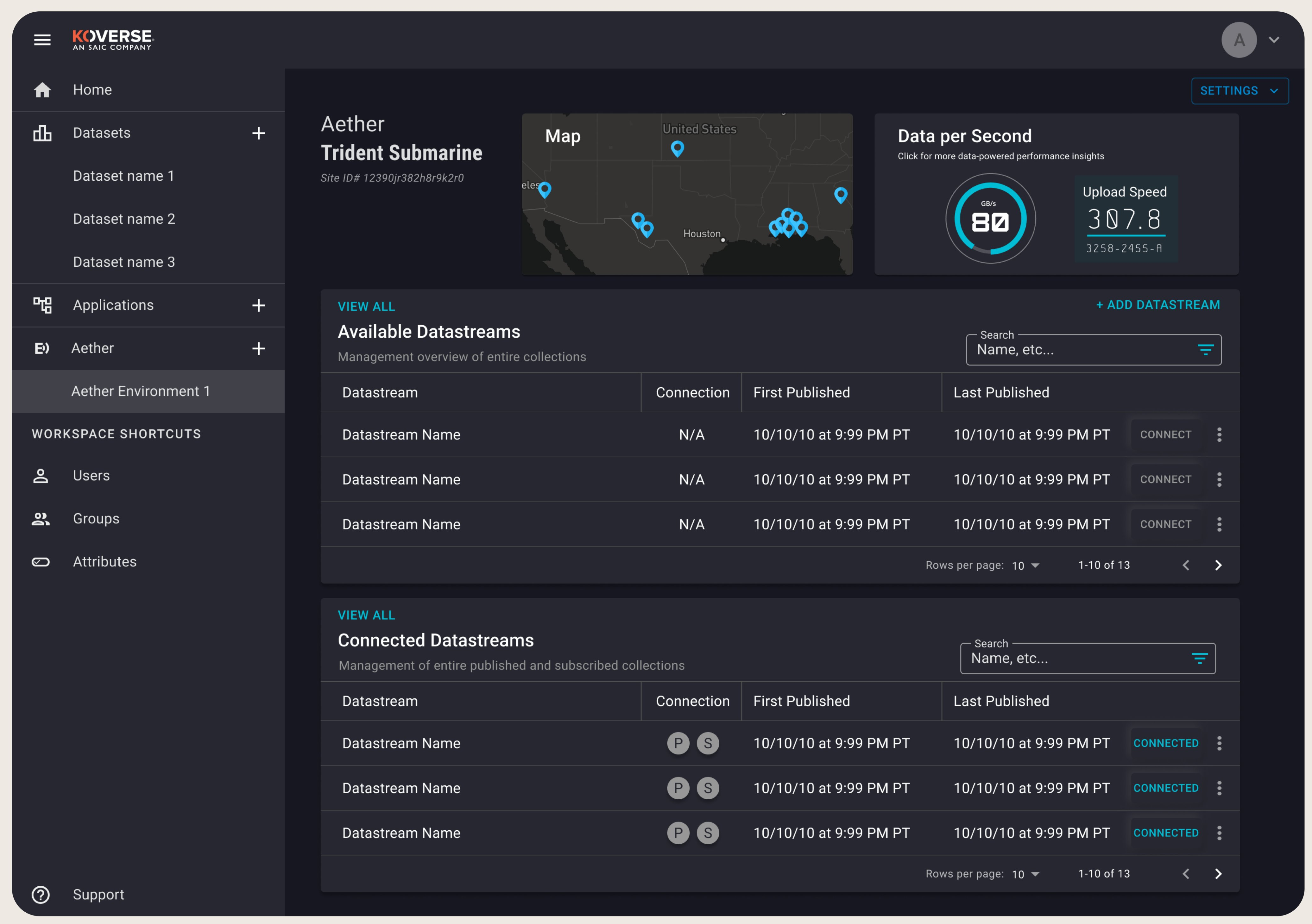Open filter in Available Datastreams search

tap(1205, 349)
